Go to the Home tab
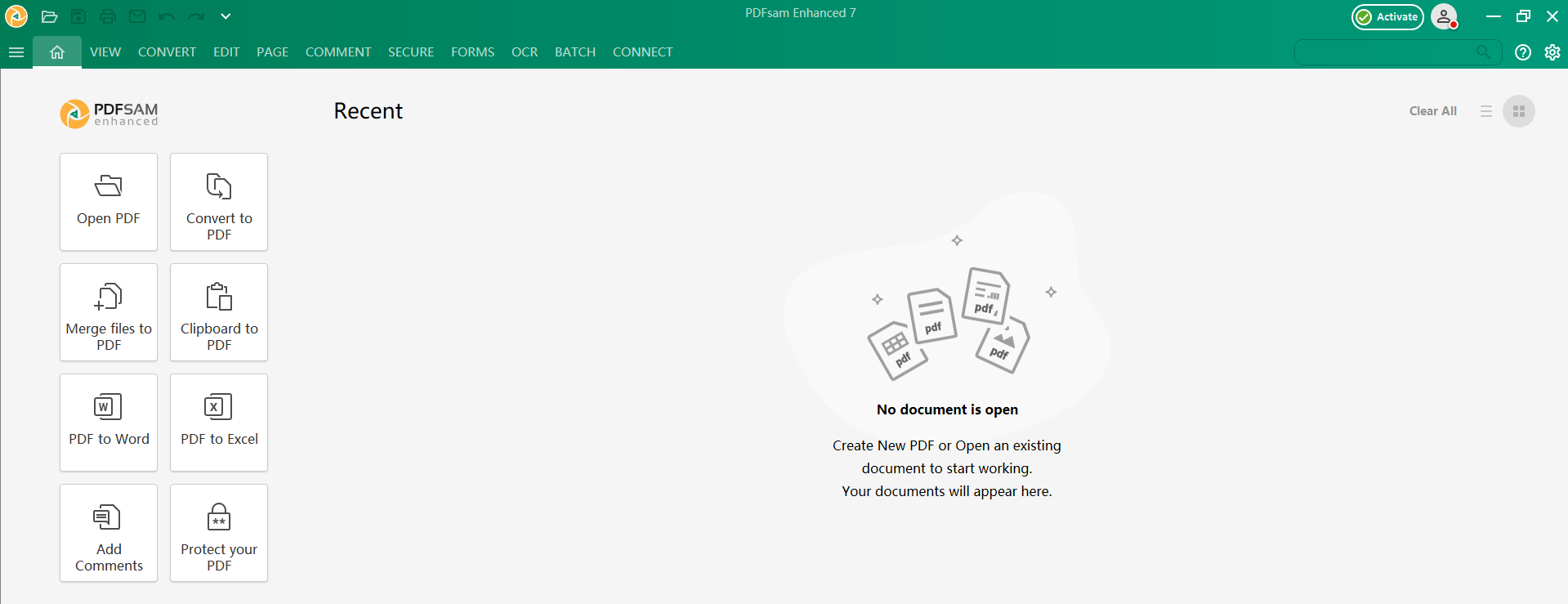Image resolution: width=1568 pixels, height=604 pixels. (57, 52)
